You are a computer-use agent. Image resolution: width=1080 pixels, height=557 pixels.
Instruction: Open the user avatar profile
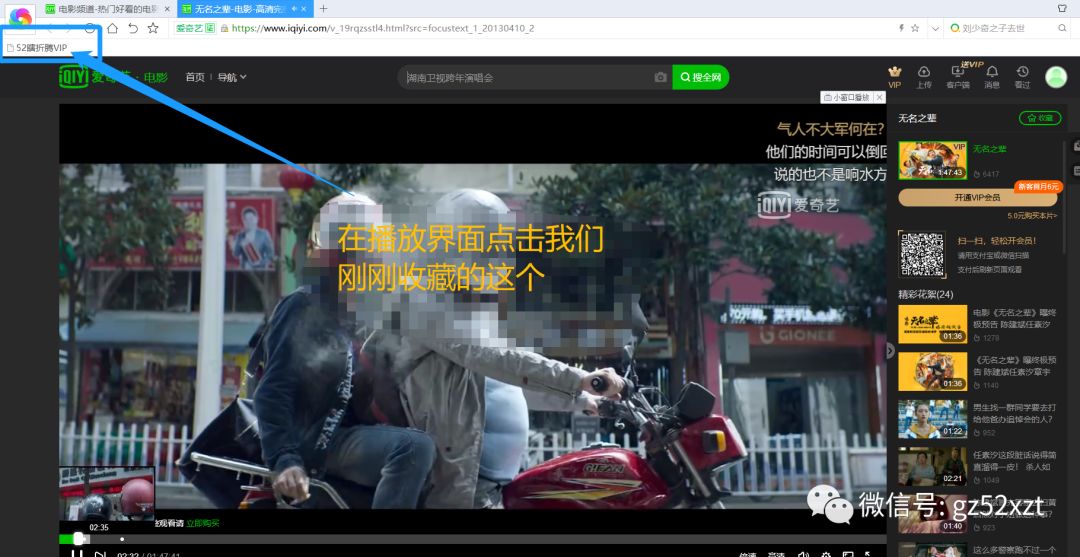1056,76
